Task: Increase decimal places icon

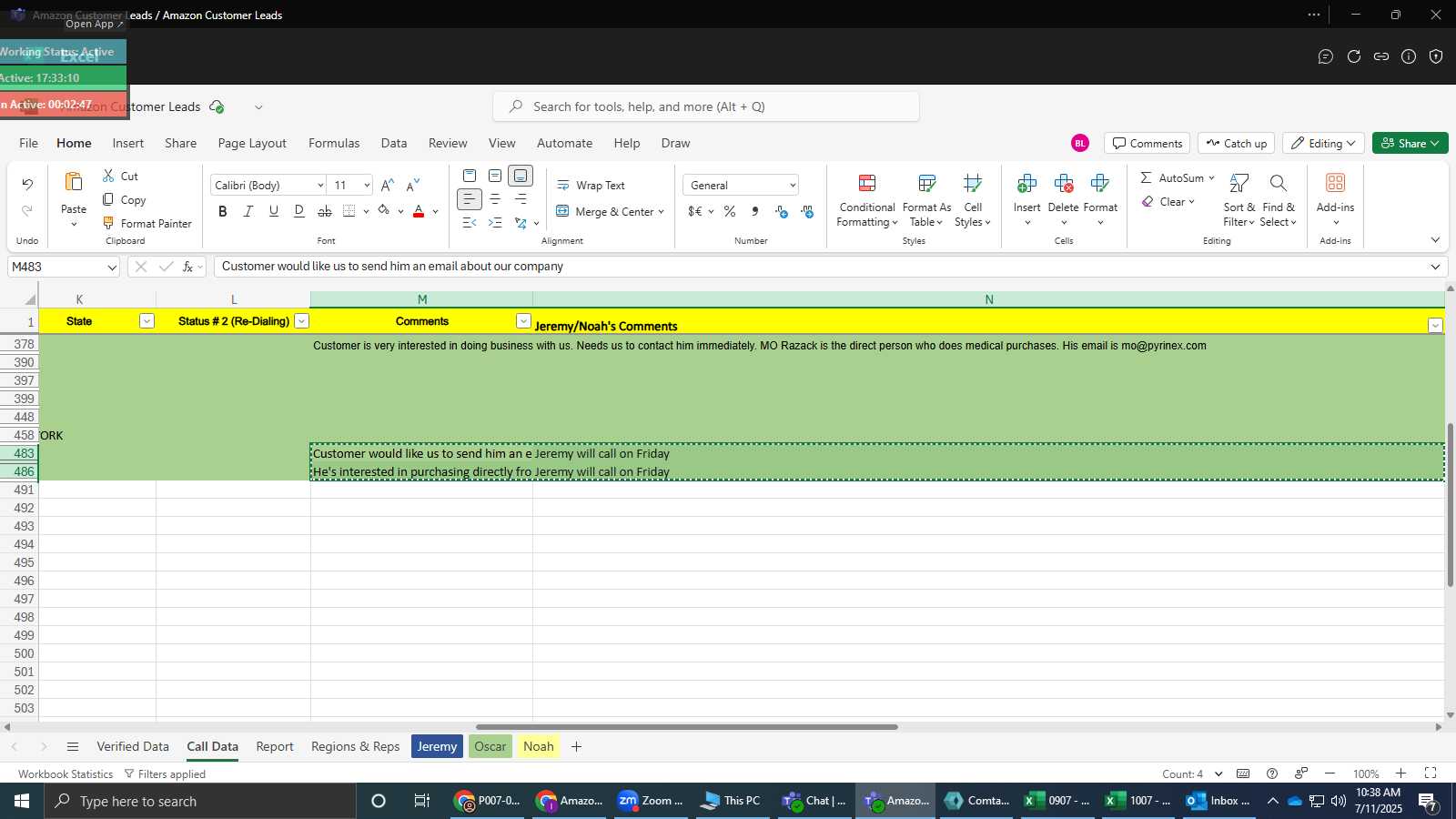Action: coord(781,211)
